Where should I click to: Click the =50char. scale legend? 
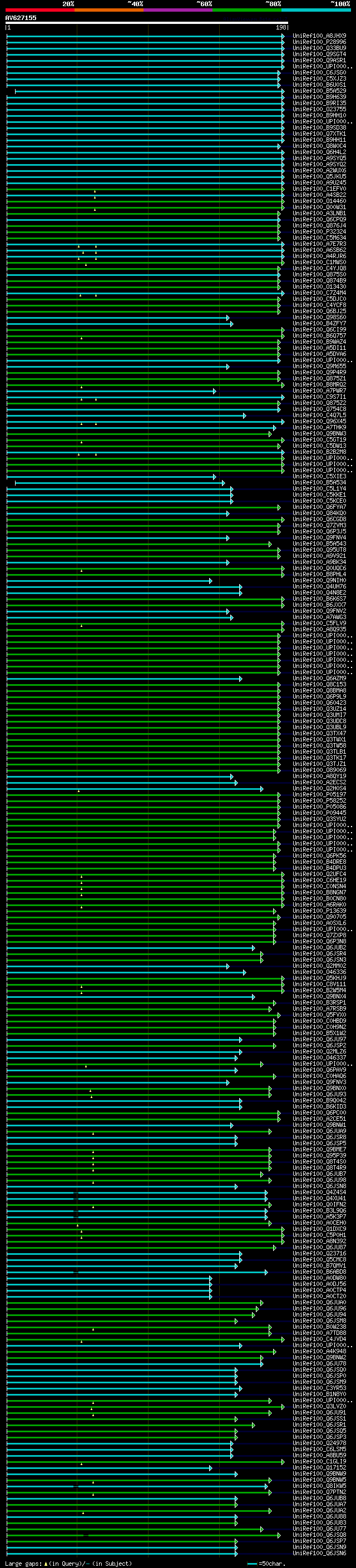[x=266, y=1563]
